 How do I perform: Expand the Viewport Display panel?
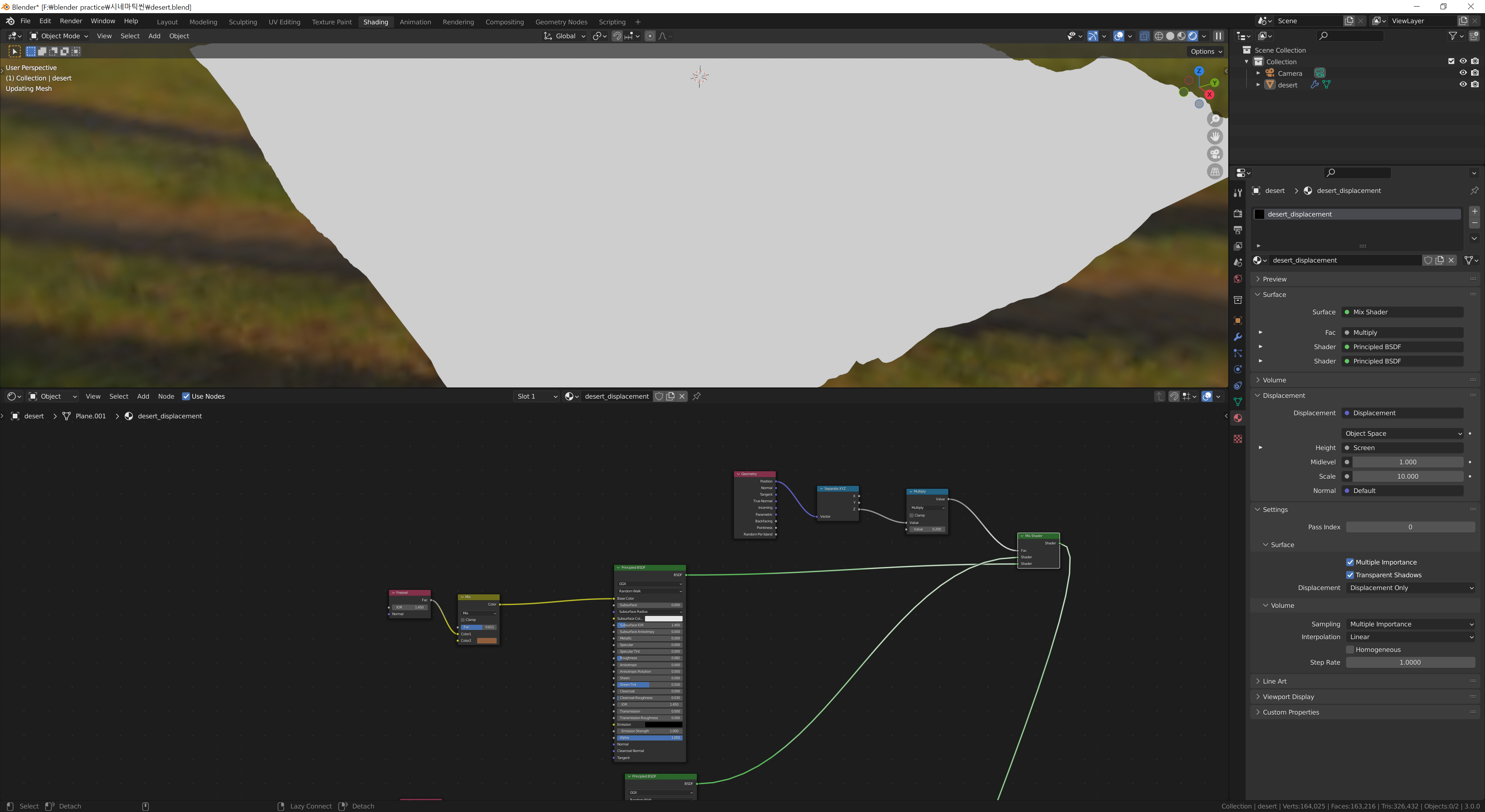[1288, 697]
